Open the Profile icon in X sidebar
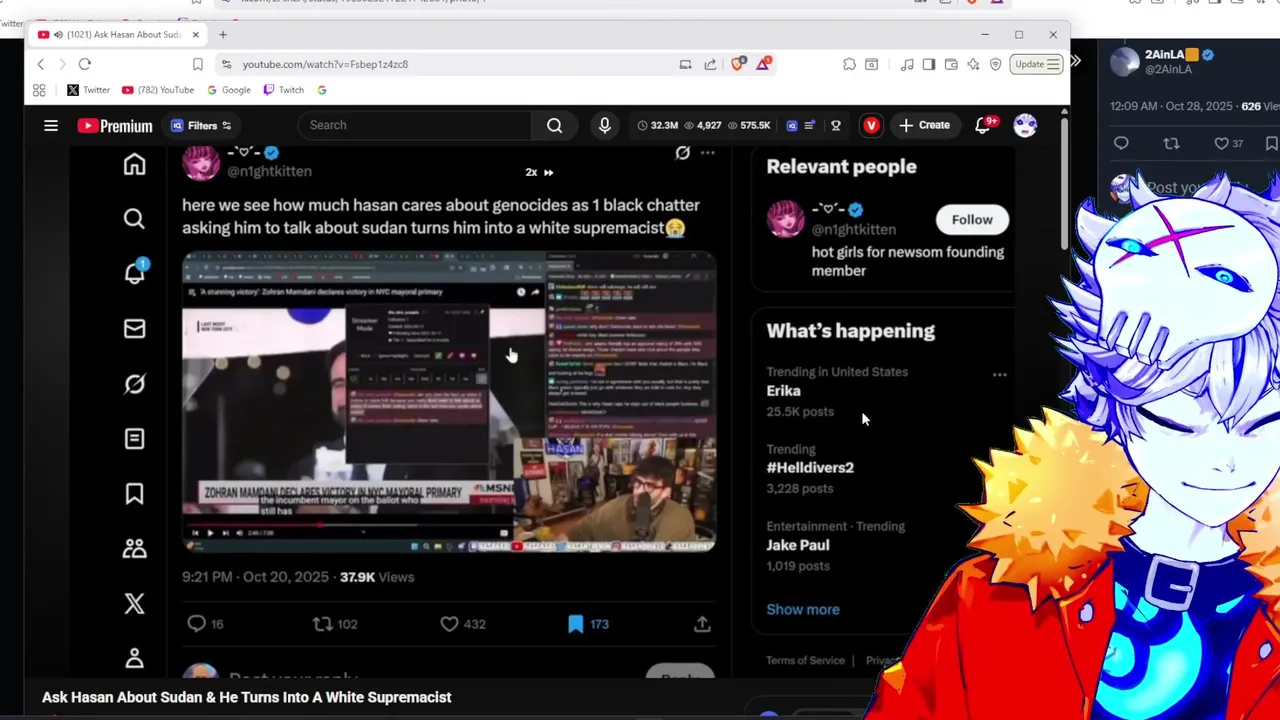 134,658
